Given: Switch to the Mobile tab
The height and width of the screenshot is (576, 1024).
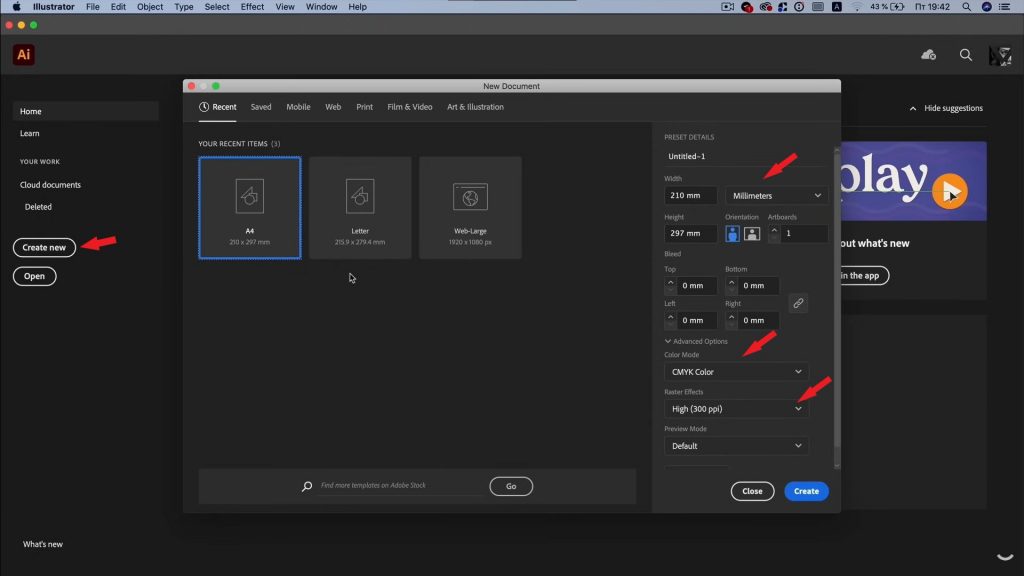Looking at the screenshot, I should click(298, 107).
